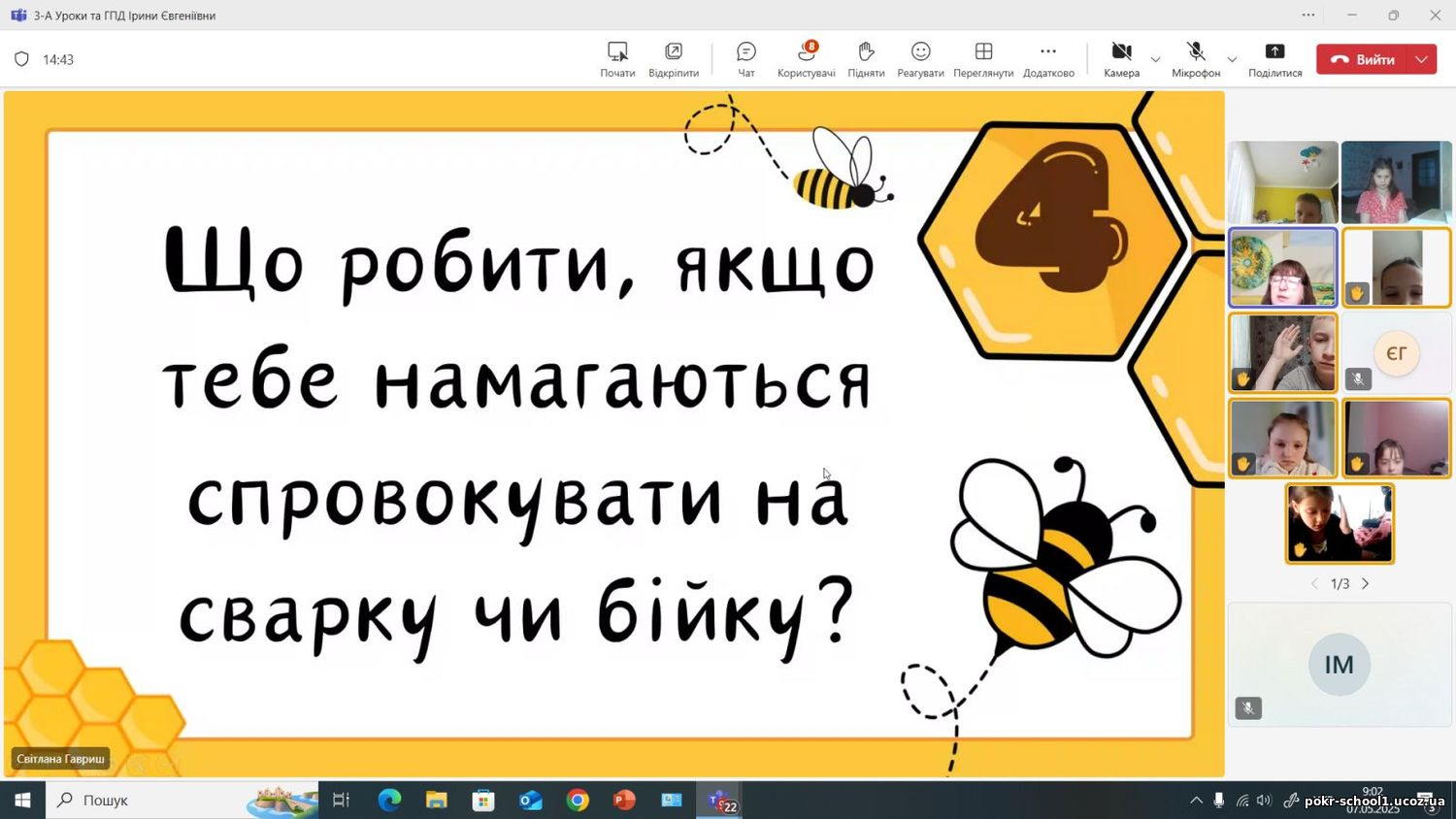The image size is (1456, 819).
Task: Click the Почати pop-out icon
Action: click(617, 58)
